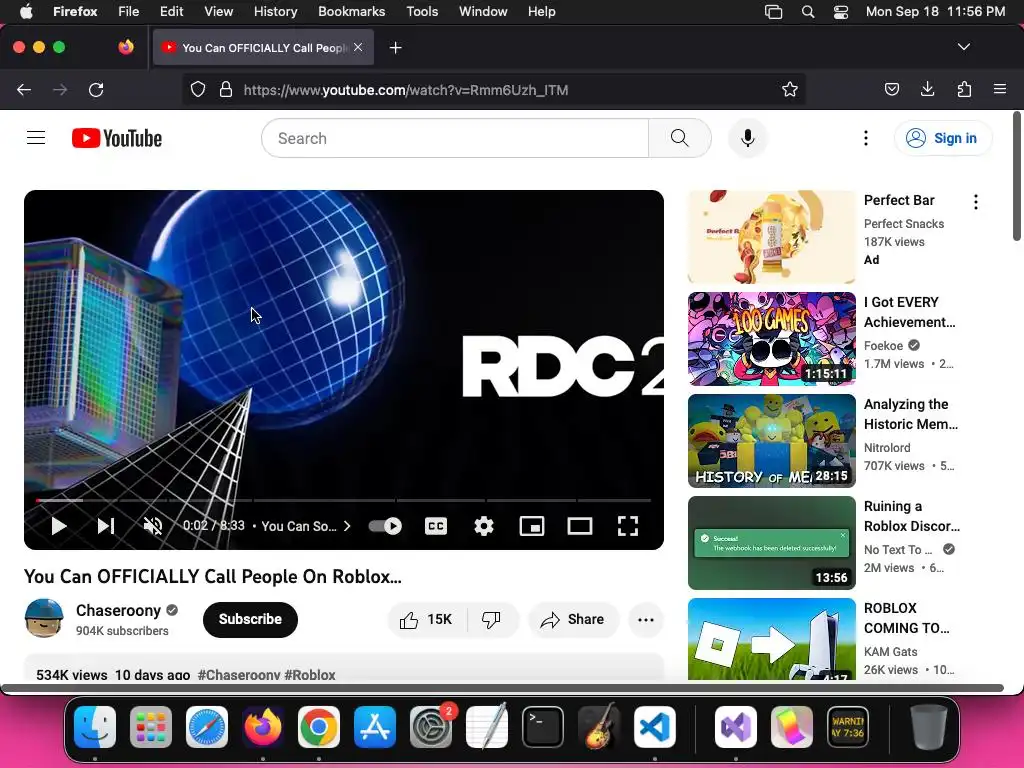Open ROBLOX COMING TO... video title
The width and height of the screenshot is (1024, 768).
[x=906, y=618]
